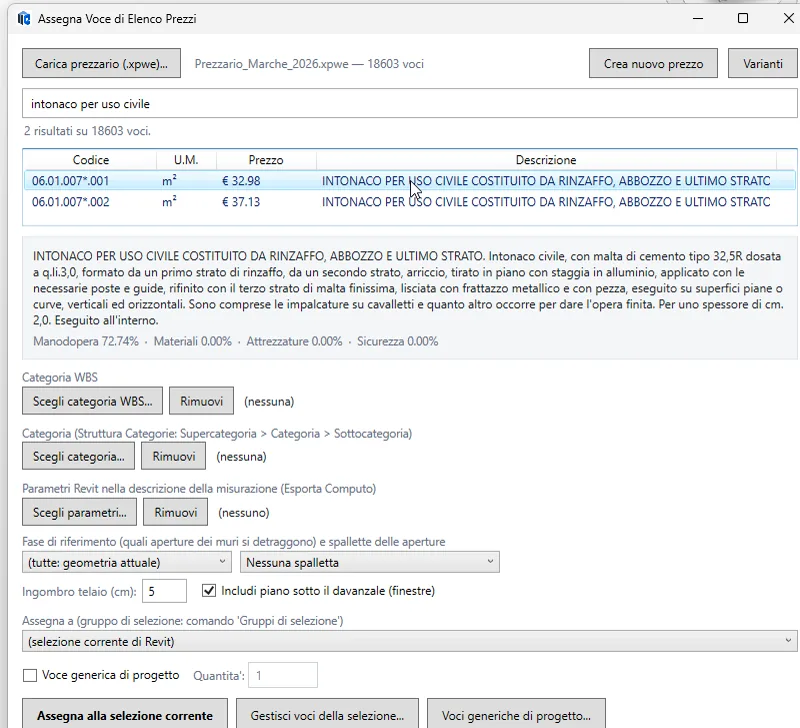This screenshot has height=728, width=800.
Task: Click the Ingombro telaio (cm) input field
Action: click(164, 591)
